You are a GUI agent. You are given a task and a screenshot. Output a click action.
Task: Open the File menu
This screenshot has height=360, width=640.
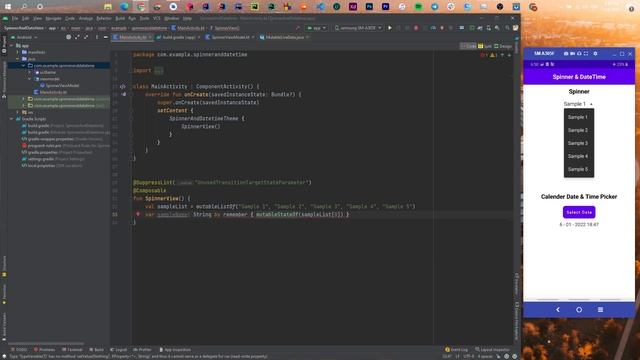pos(15,18)
